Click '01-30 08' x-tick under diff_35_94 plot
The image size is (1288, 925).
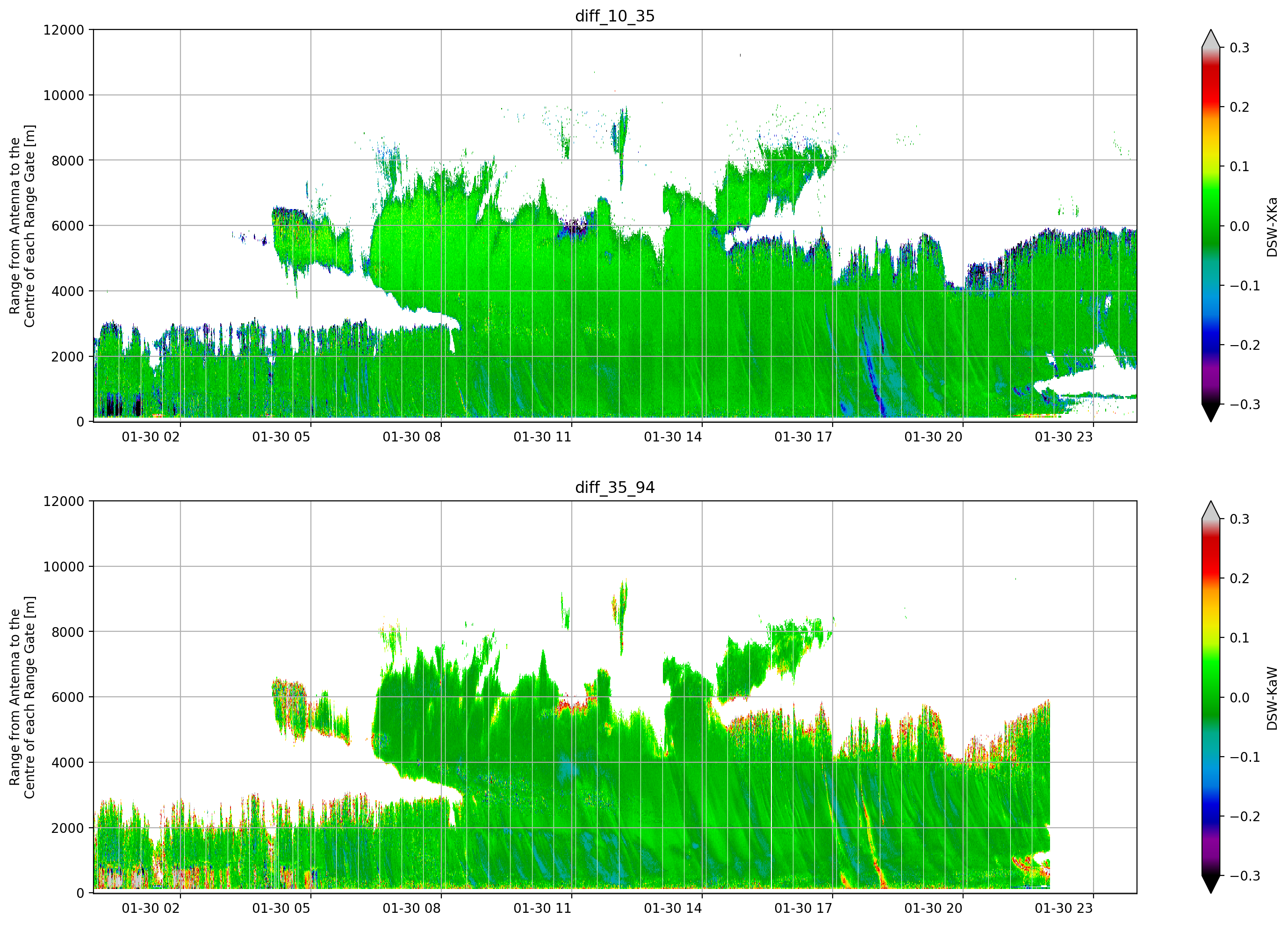coord(412,909)
